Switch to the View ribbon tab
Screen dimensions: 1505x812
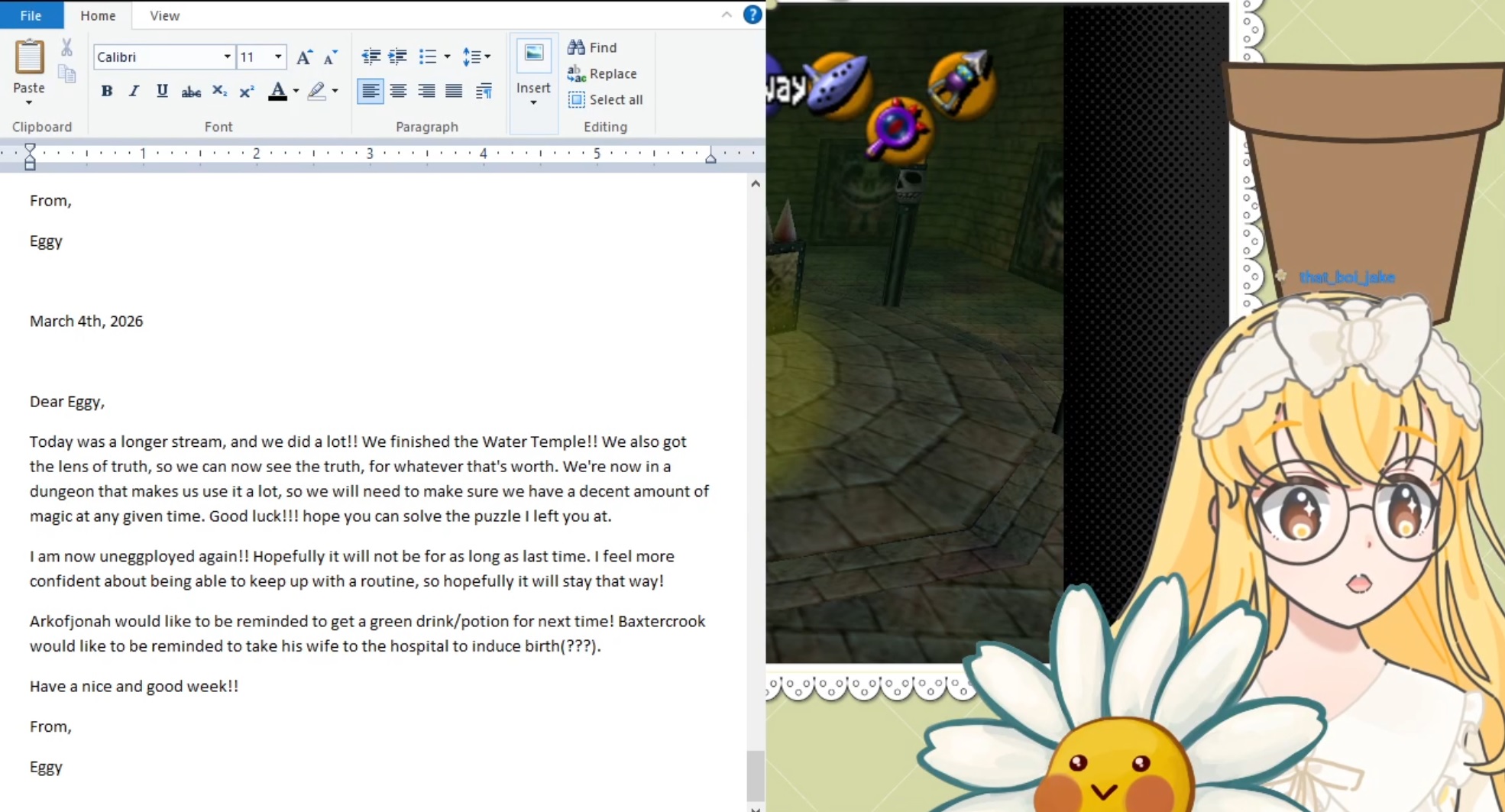click(165, 15)
